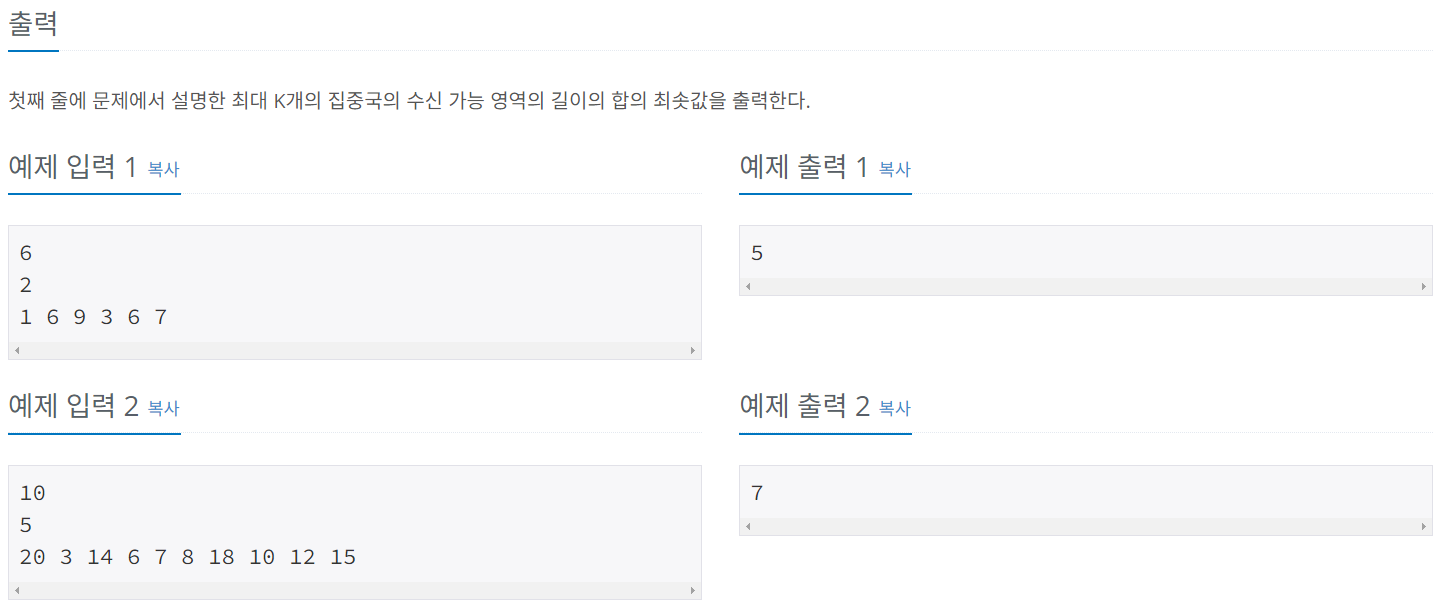This screenshot has width=1447, height=607.
Task: Copy 예제 출력 1 using 복사 link
Action: pyautogui.click(x=895, y=169)
